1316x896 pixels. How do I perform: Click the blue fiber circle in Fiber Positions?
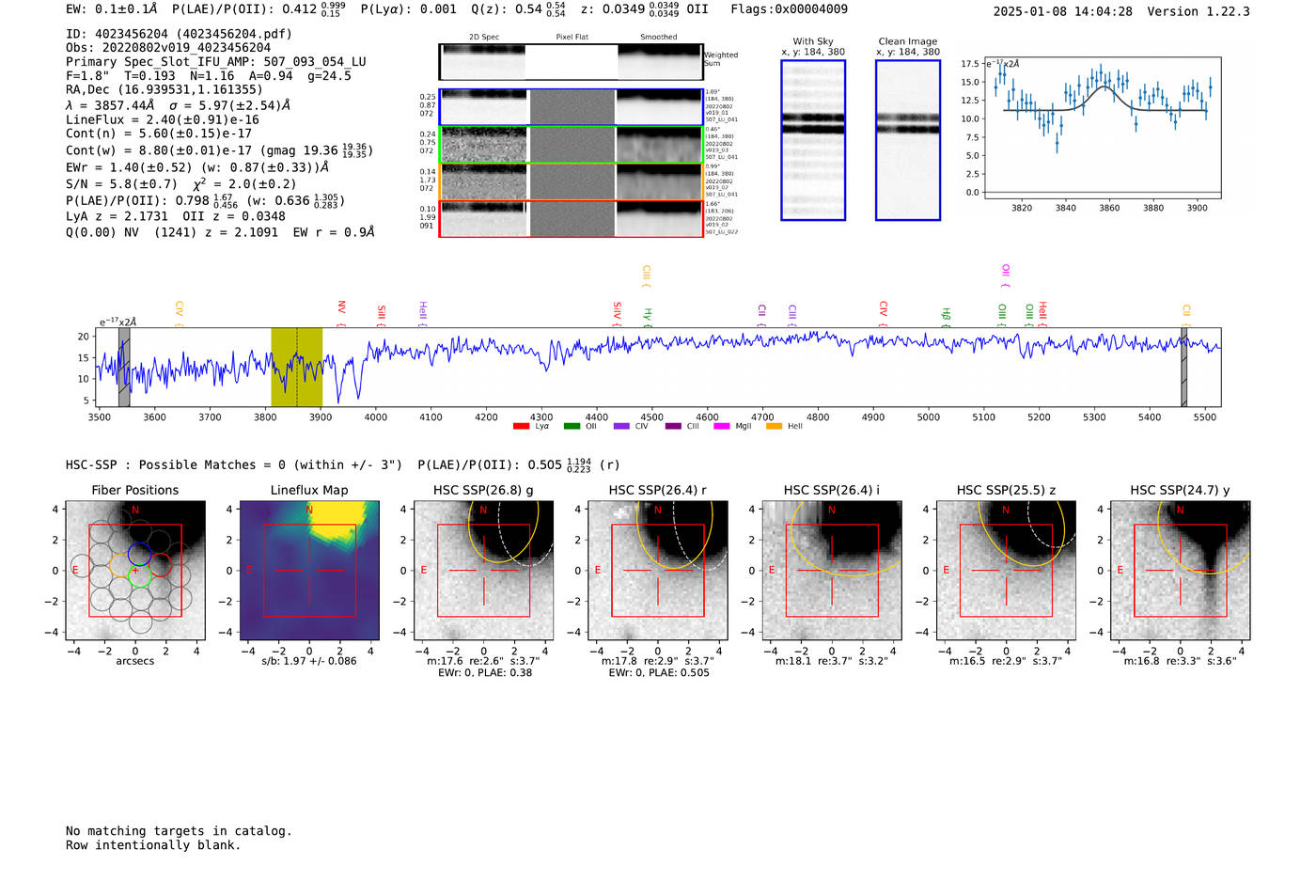139,553
